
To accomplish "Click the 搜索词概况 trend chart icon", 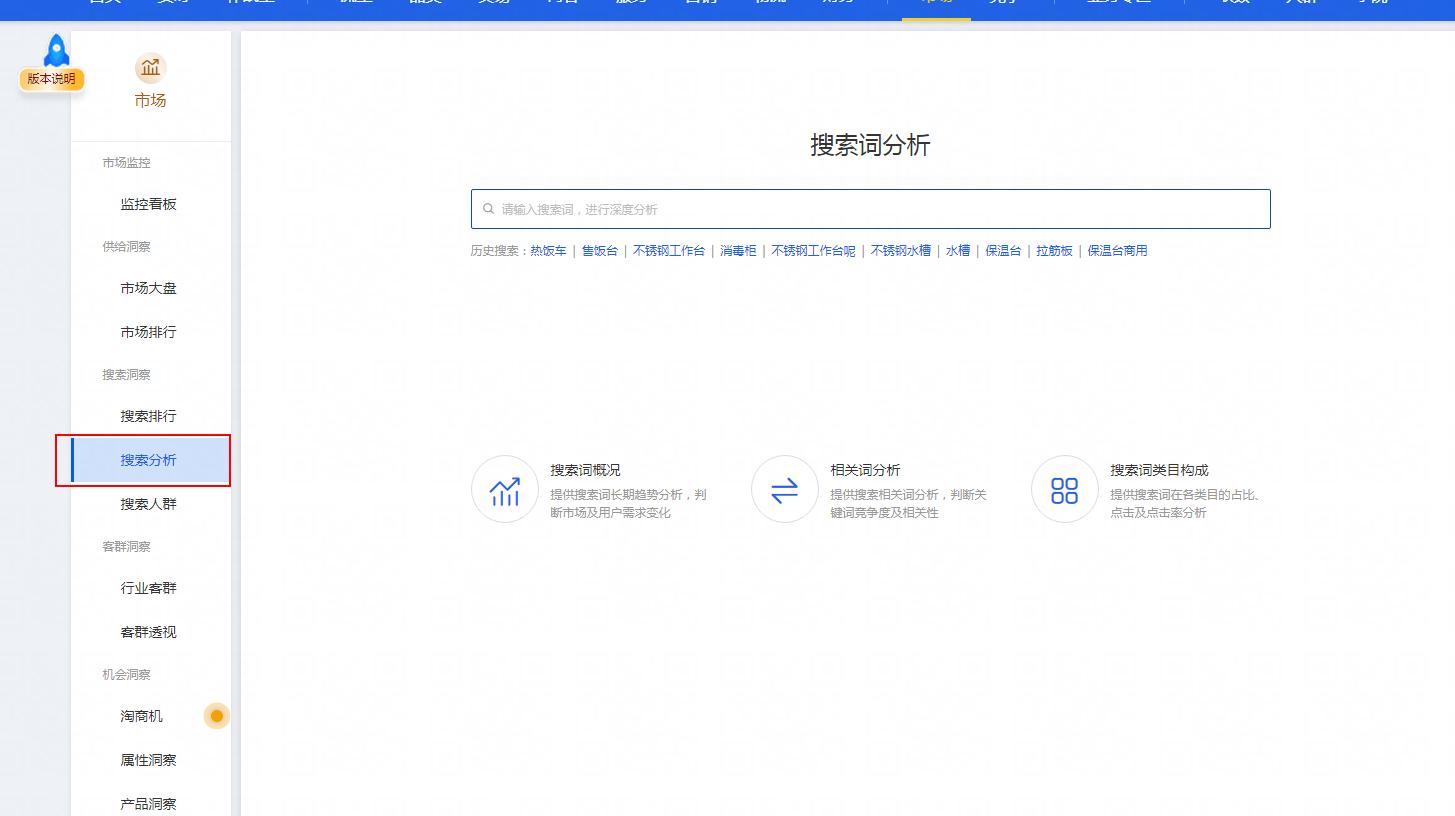I will pyautogui.click(x=505, y=489).
